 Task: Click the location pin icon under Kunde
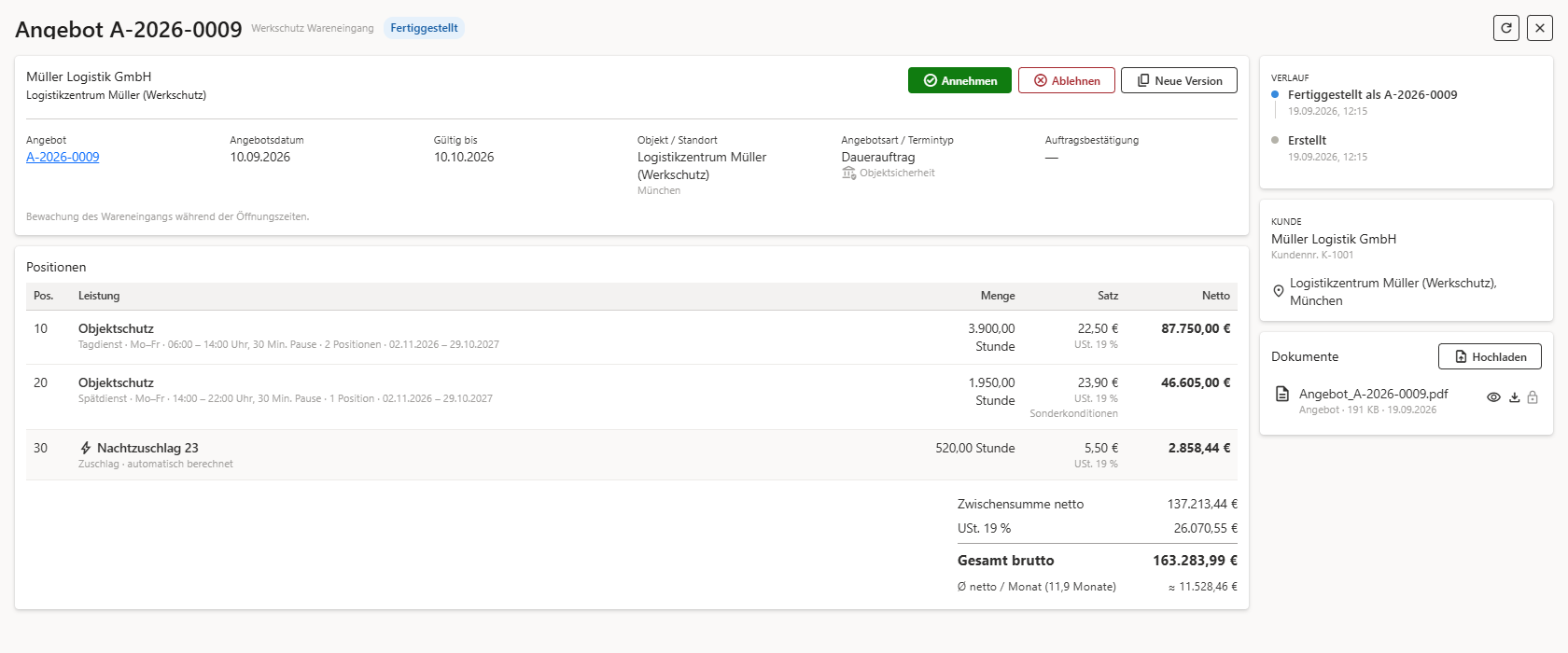pos(1279,291)
